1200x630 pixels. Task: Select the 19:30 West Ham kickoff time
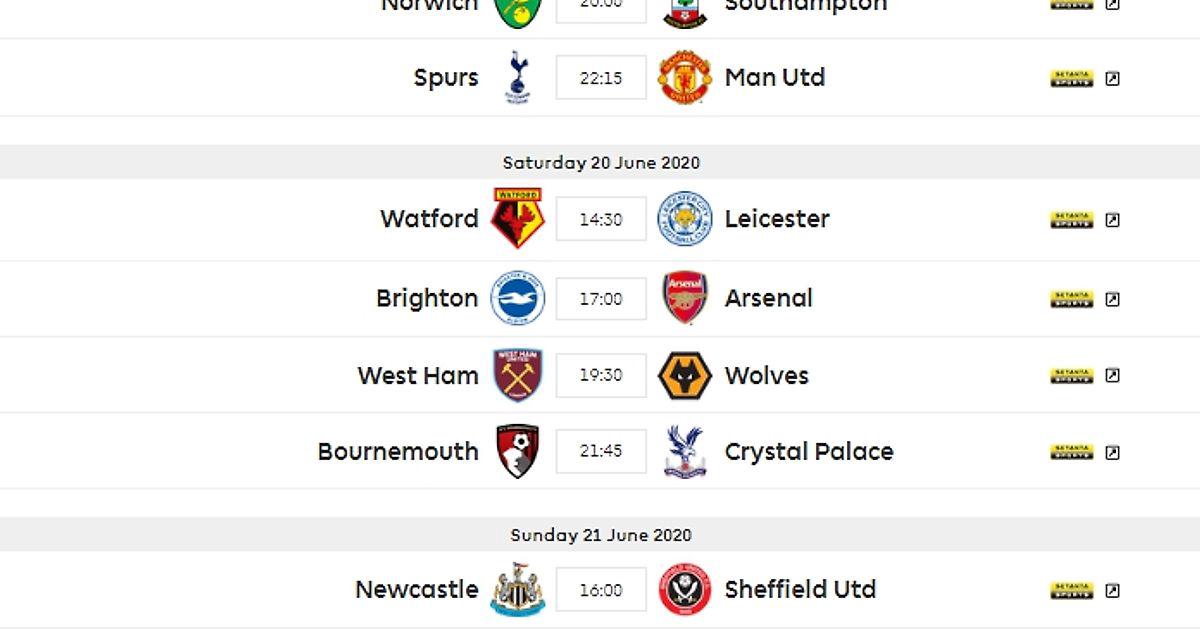pos(601,375)
